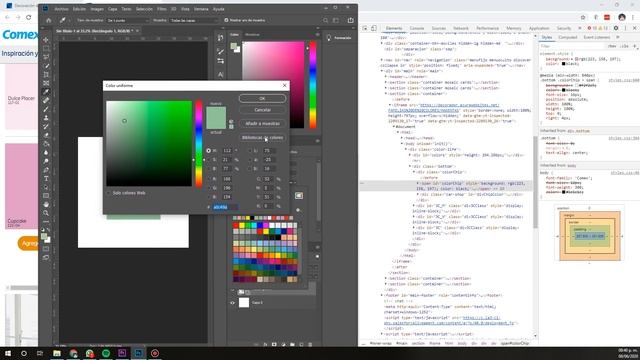
Task: Open Spotify from Windows taskbar
Action: (106, 353)
